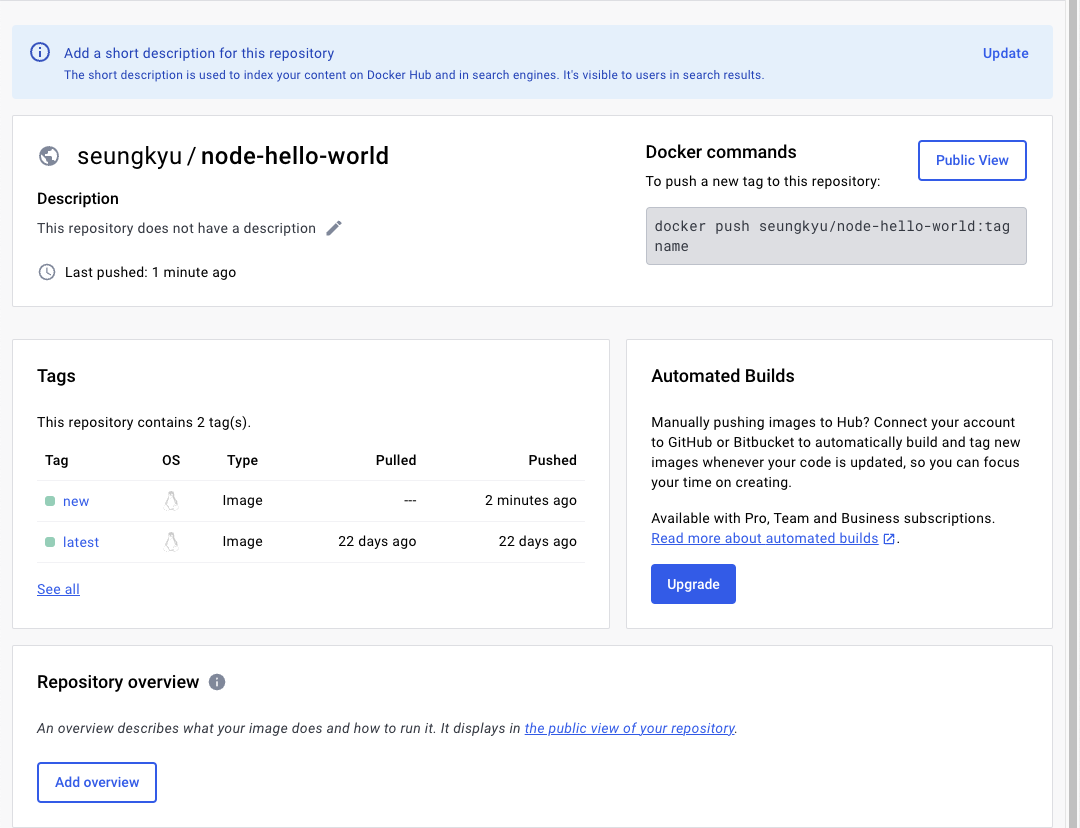This screenshot has height=828, width=1080.
Task: Click 'Last pushed: 1 minute ago' text
Action: pos(150,272)
